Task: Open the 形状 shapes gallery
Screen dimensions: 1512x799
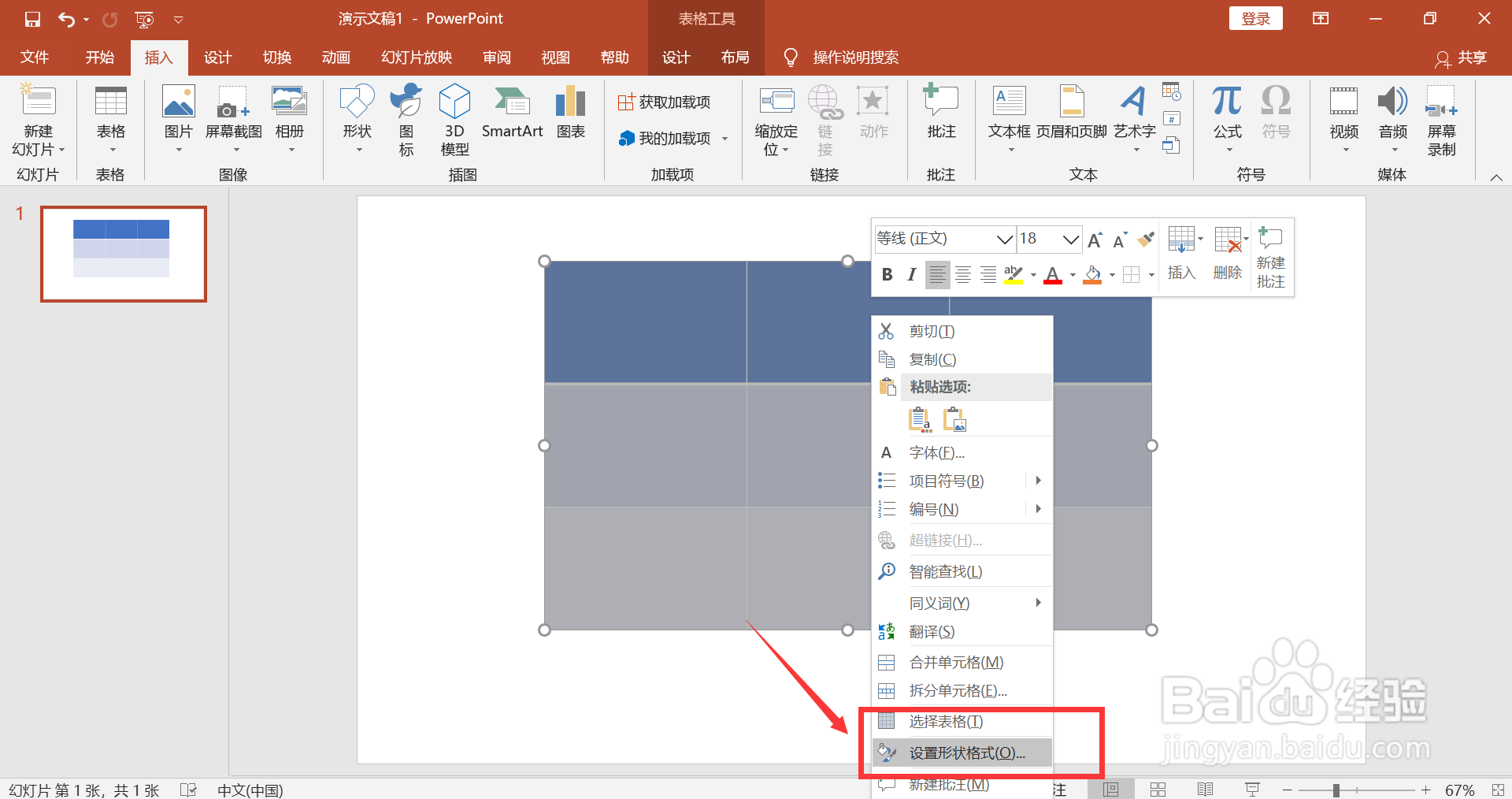Action: tap(357, 120)
